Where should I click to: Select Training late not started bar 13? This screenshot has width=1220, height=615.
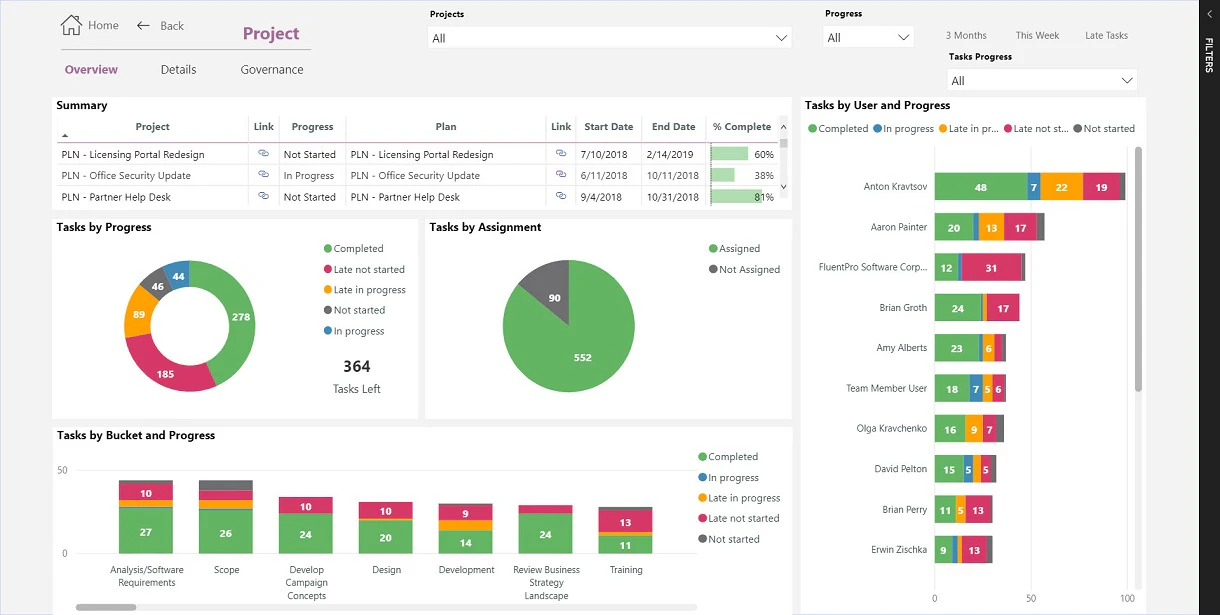pyautogui.click(x=625, y=522)
